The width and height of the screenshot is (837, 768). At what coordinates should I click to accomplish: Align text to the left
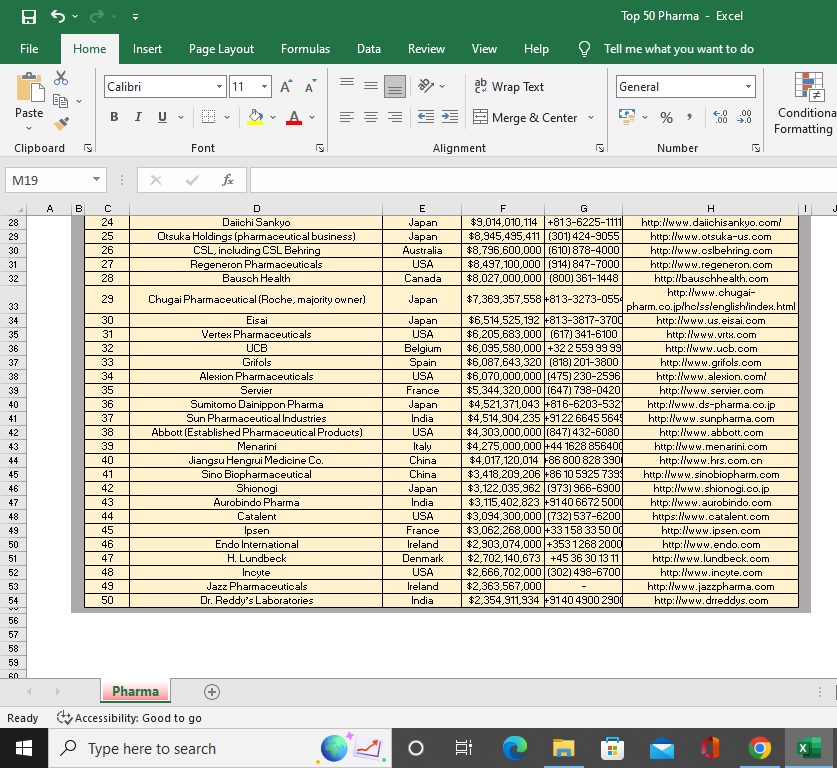point(347,117)
